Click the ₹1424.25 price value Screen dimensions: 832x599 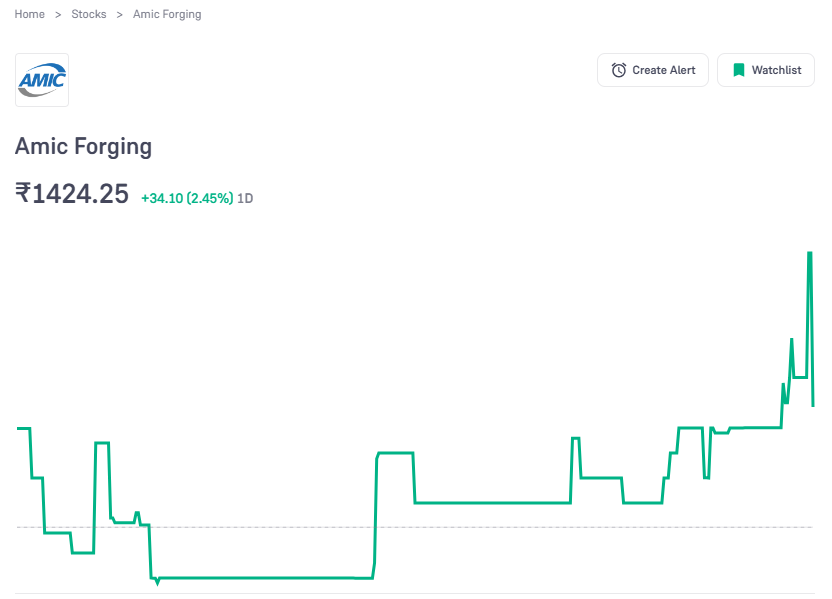(x=72, y=193)
